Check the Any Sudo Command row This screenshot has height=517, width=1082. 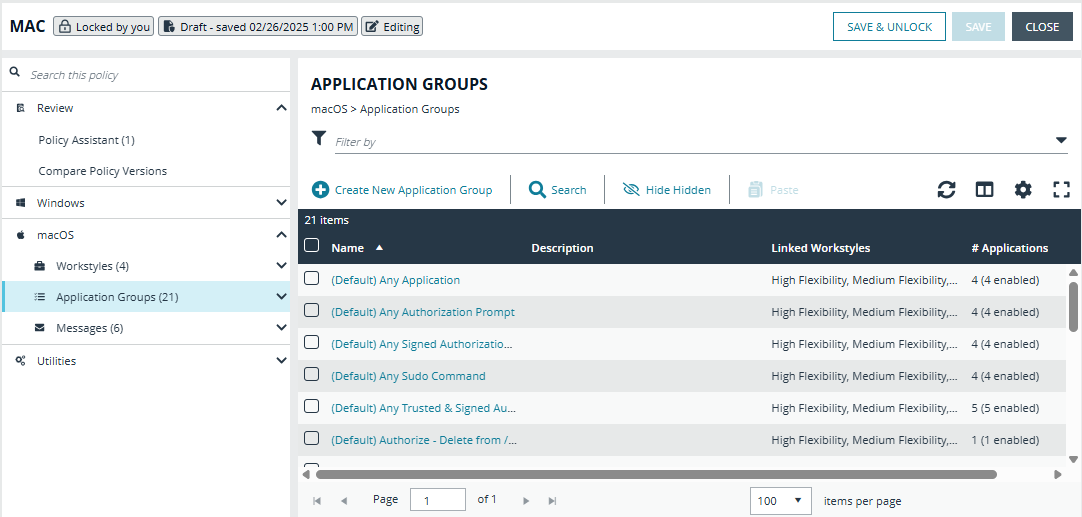312,374
